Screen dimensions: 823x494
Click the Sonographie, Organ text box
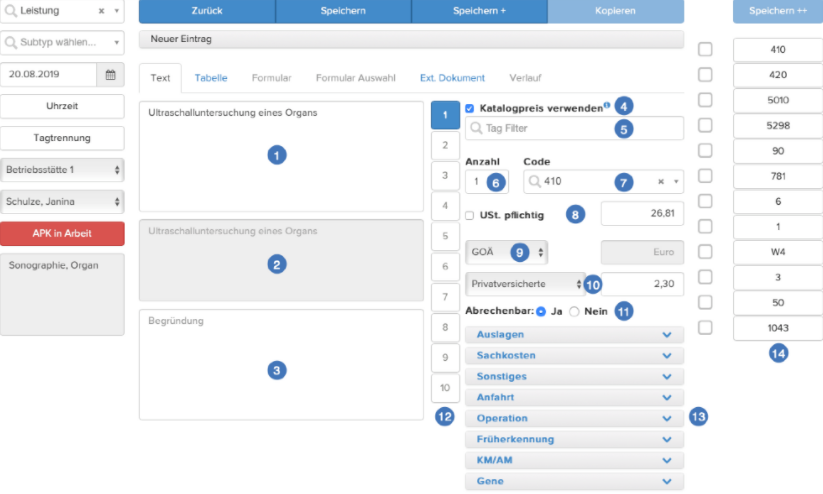coord(62,295)
